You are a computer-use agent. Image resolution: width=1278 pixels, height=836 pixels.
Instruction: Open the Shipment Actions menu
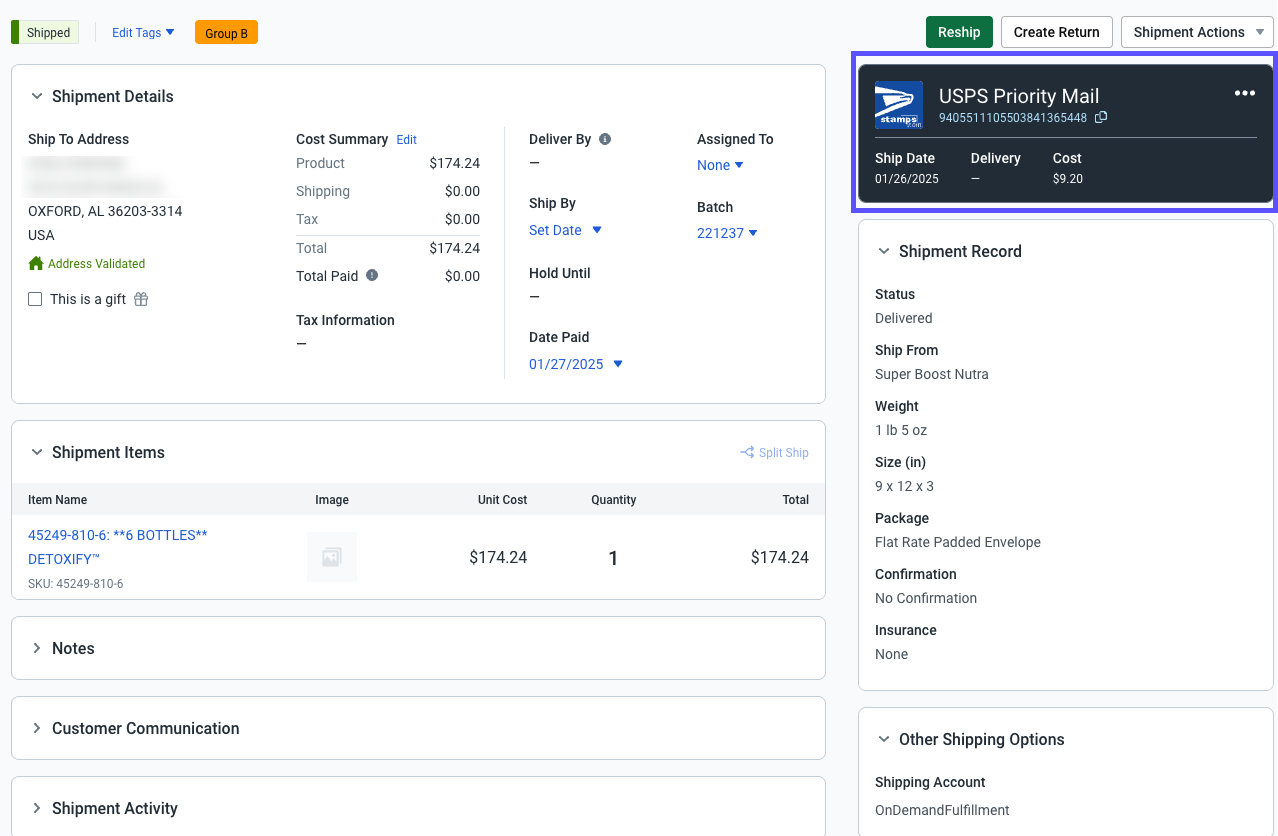pyautogui.click(x=1197, y=32)
